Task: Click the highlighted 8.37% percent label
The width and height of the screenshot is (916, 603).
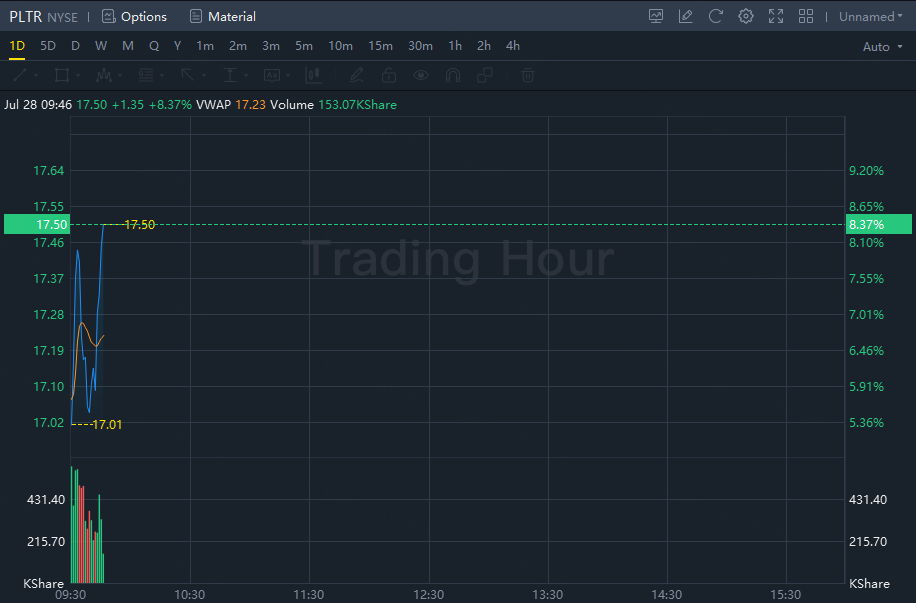Action: (879, 224)
